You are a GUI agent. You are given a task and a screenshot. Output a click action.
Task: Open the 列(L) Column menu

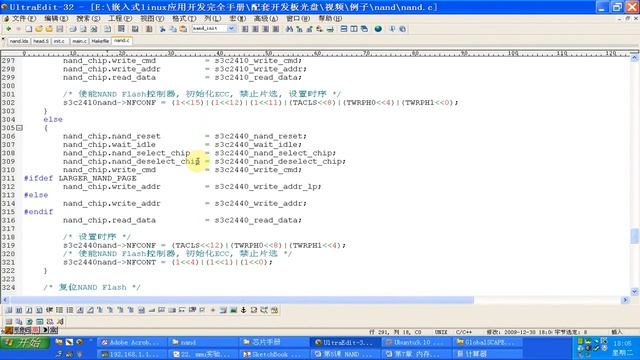212,18
